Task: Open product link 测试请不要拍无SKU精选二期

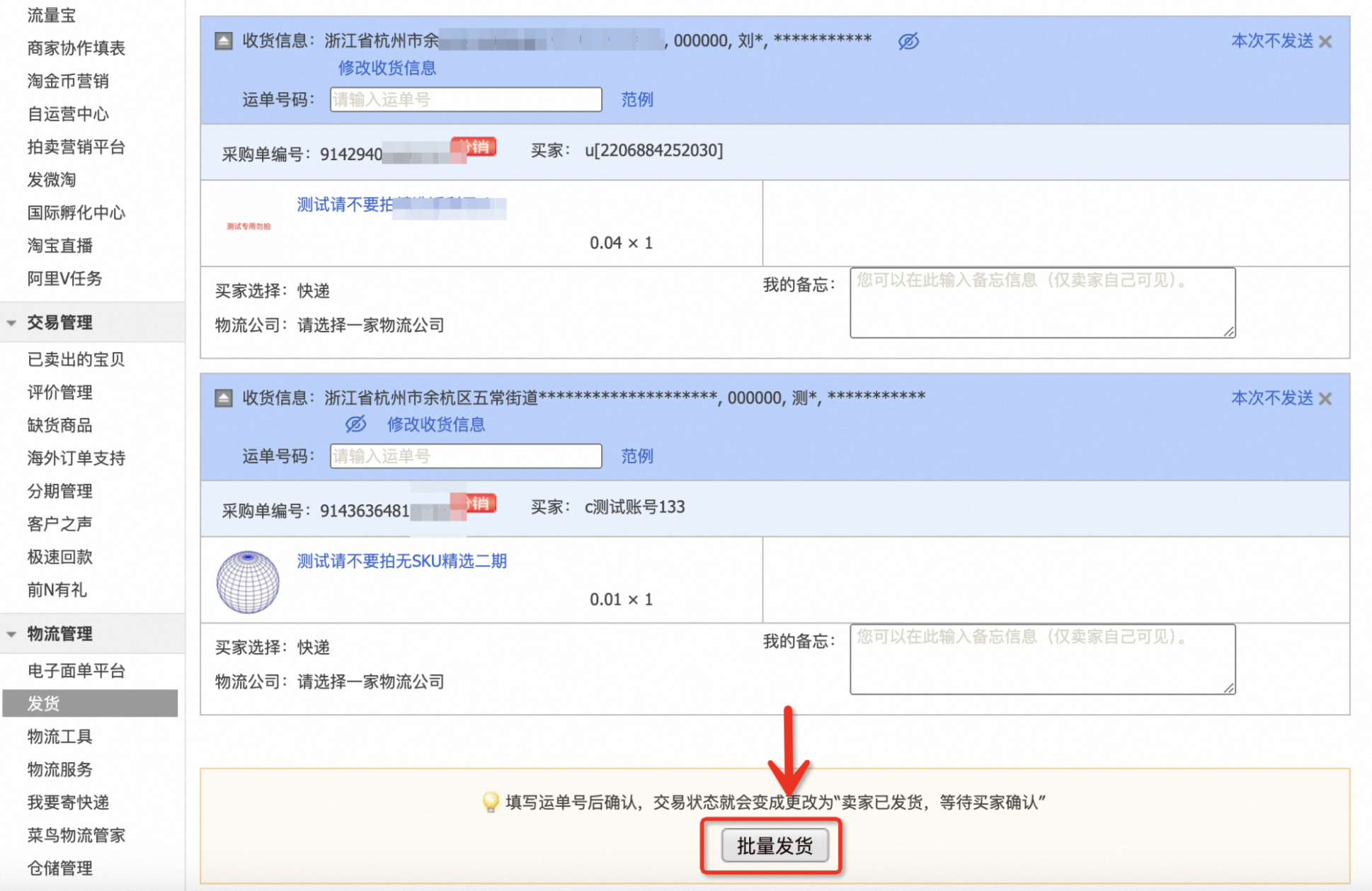Action: tap(401, 561)
